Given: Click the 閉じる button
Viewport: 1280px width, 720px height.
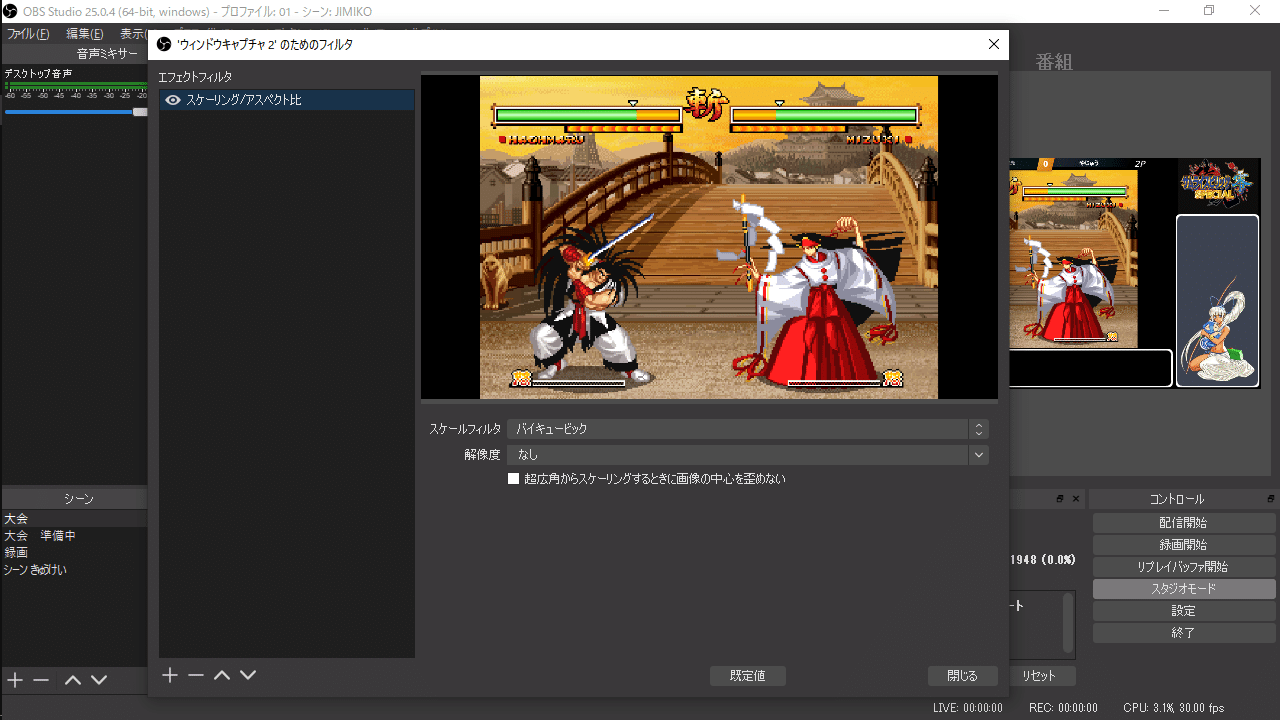Looking at the screenshot, I should [962, 676].
